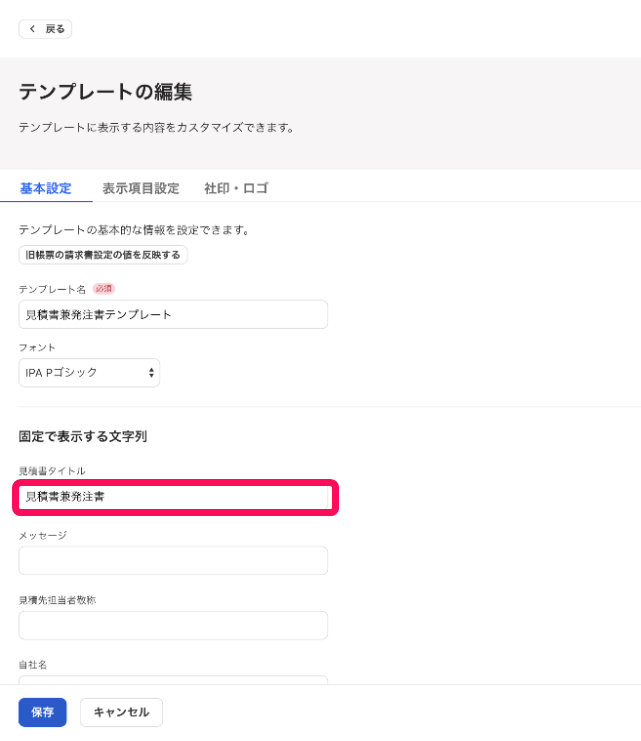Click the テンプレートの基本的な情報を設定できます description

(134, 230)
